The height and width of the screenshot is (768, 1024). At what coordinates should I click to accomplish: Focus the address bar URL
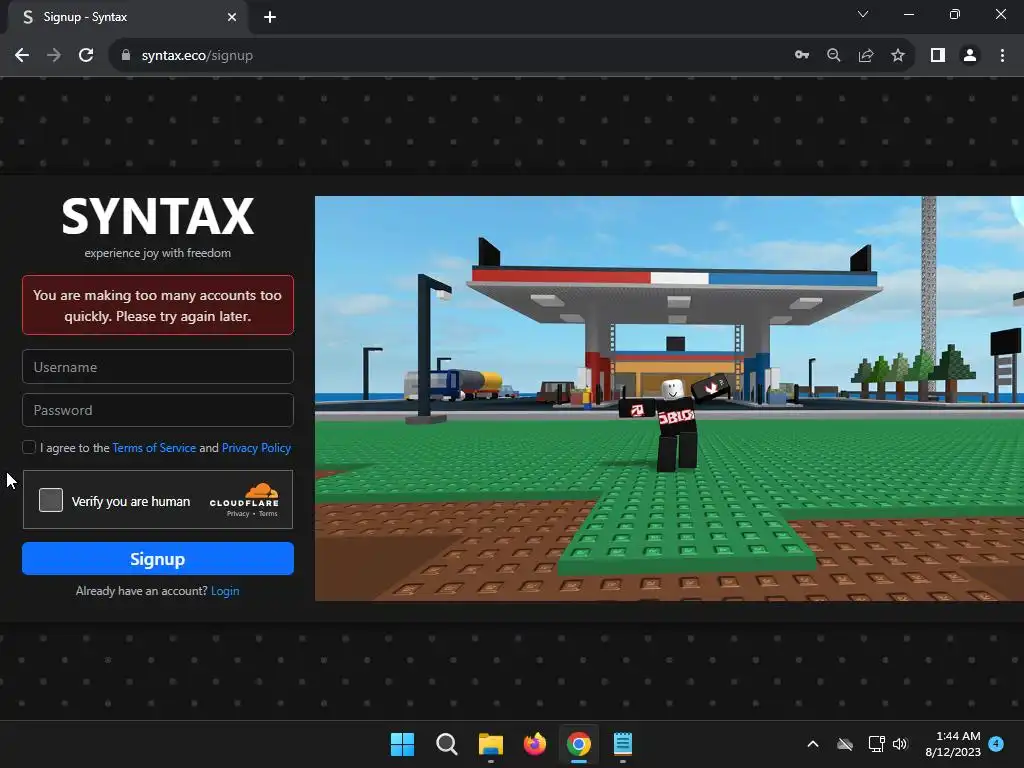(197, 56)
